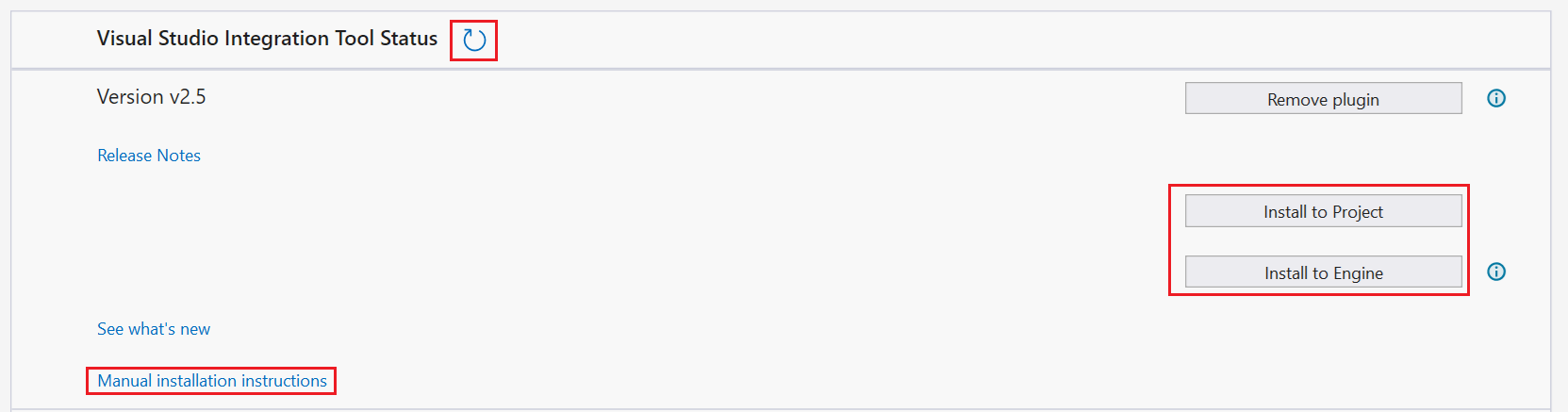Refresh the Visual Studio Integration Tool status

pos(474,41)
